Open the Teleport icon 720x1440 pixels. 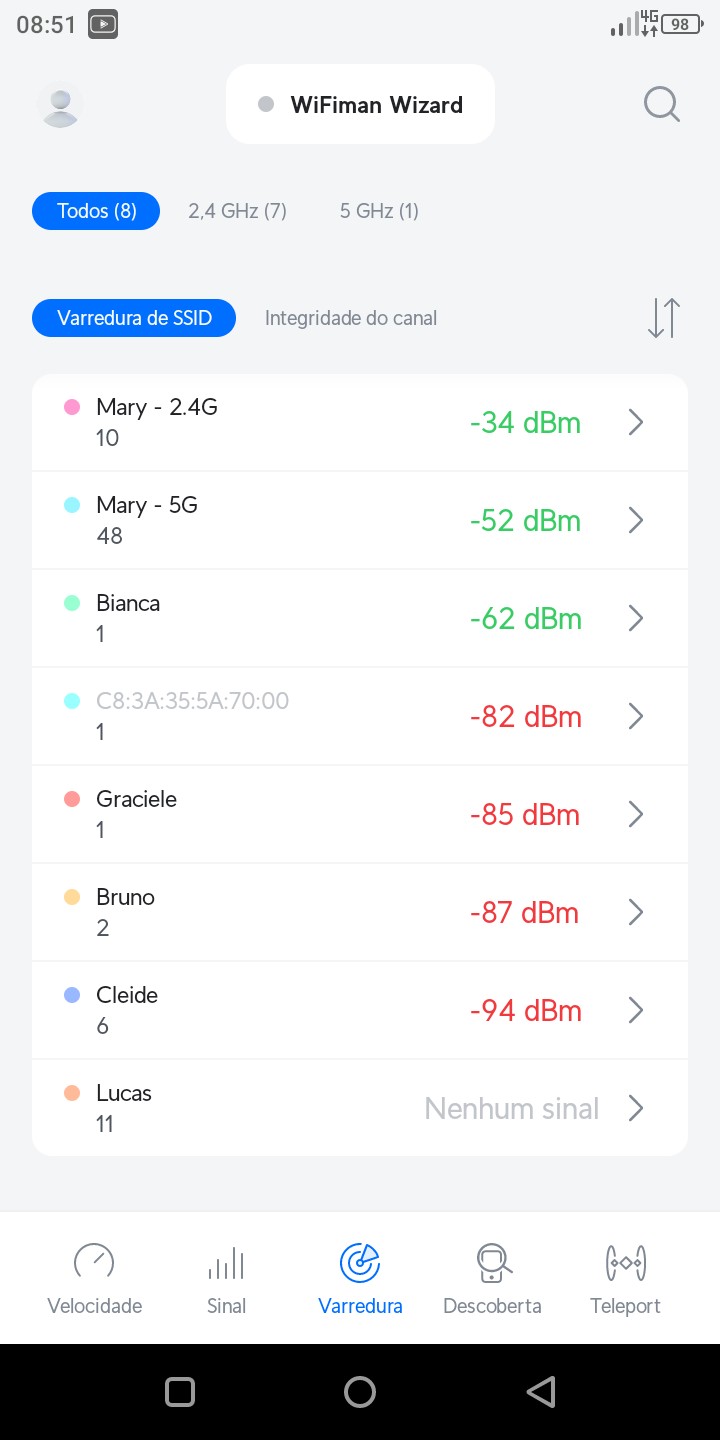(626, 1263)
